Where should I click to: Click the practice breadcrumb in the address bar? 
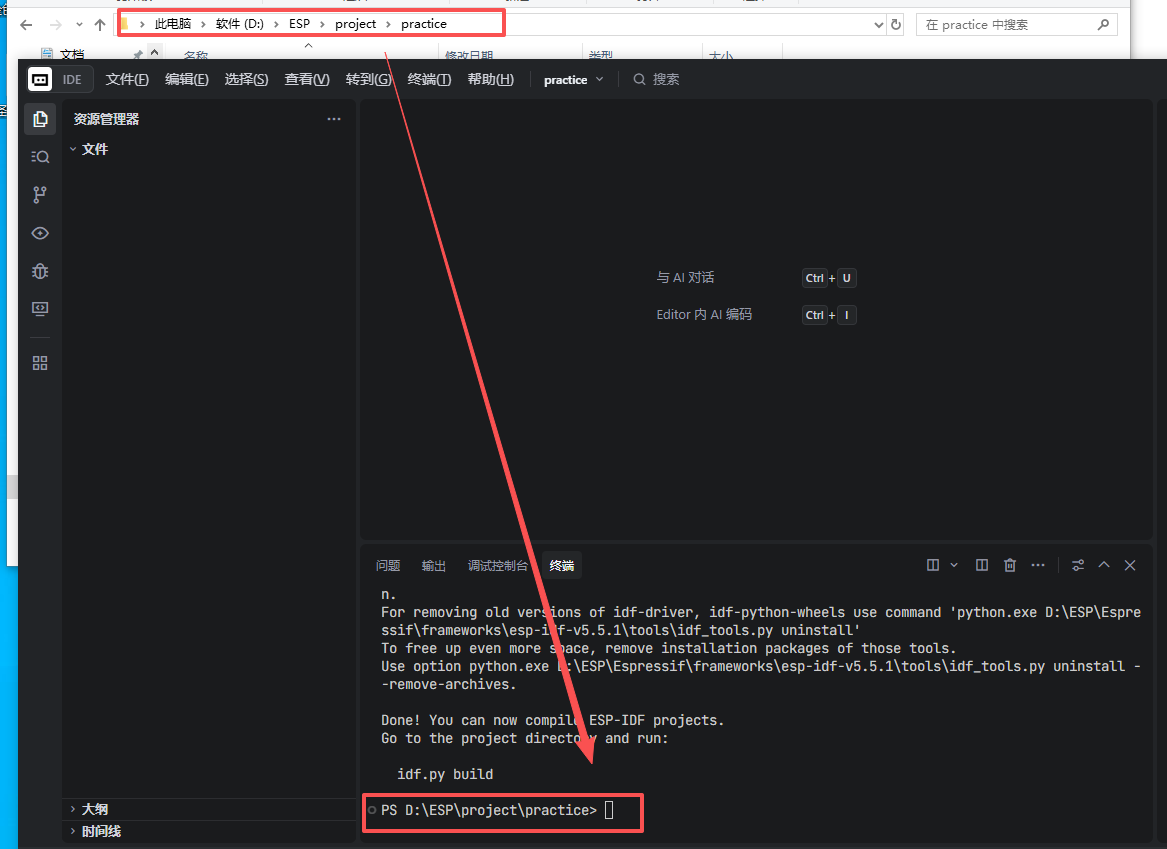coord(423,24)
